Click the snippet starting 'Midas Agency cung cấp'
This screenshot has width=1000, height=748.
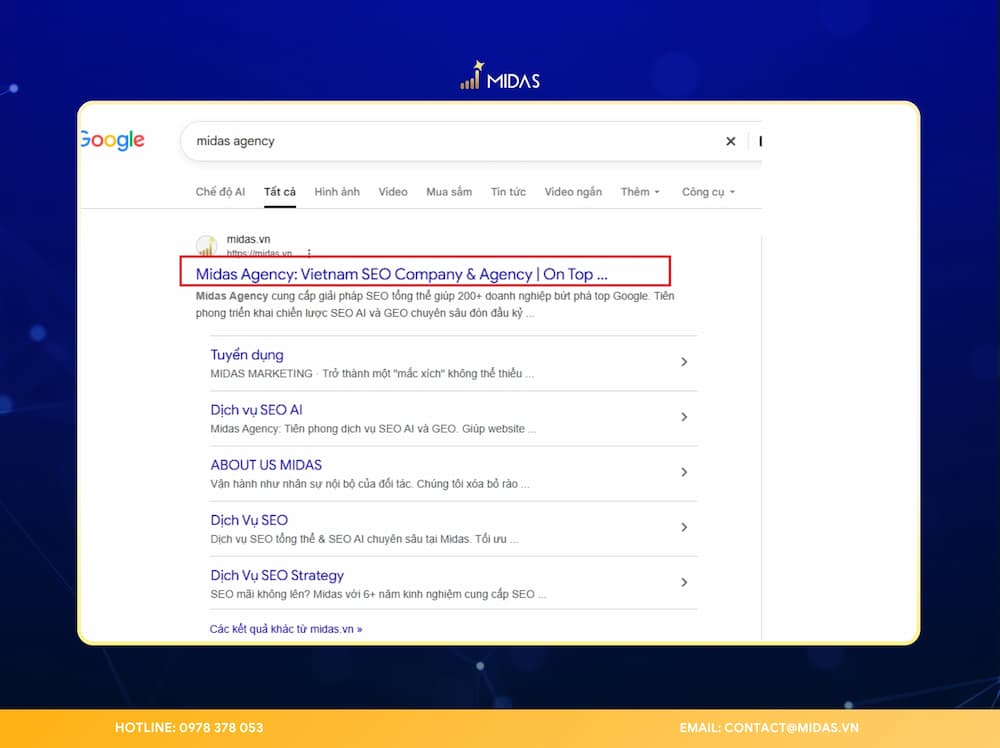coord(435,304)
